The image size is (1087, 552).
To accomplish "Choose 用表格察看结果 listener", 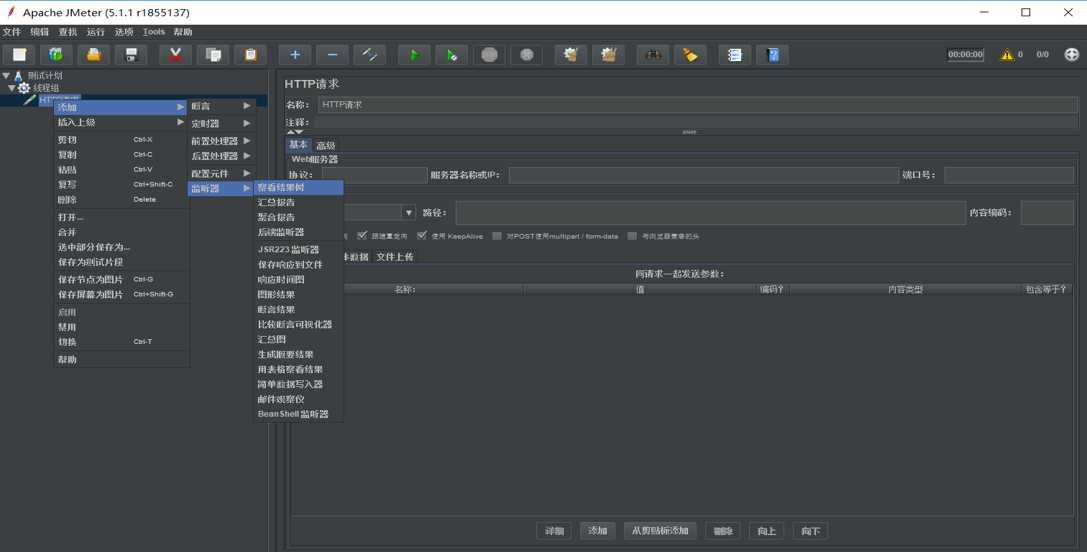I will [x=299, y=370].
